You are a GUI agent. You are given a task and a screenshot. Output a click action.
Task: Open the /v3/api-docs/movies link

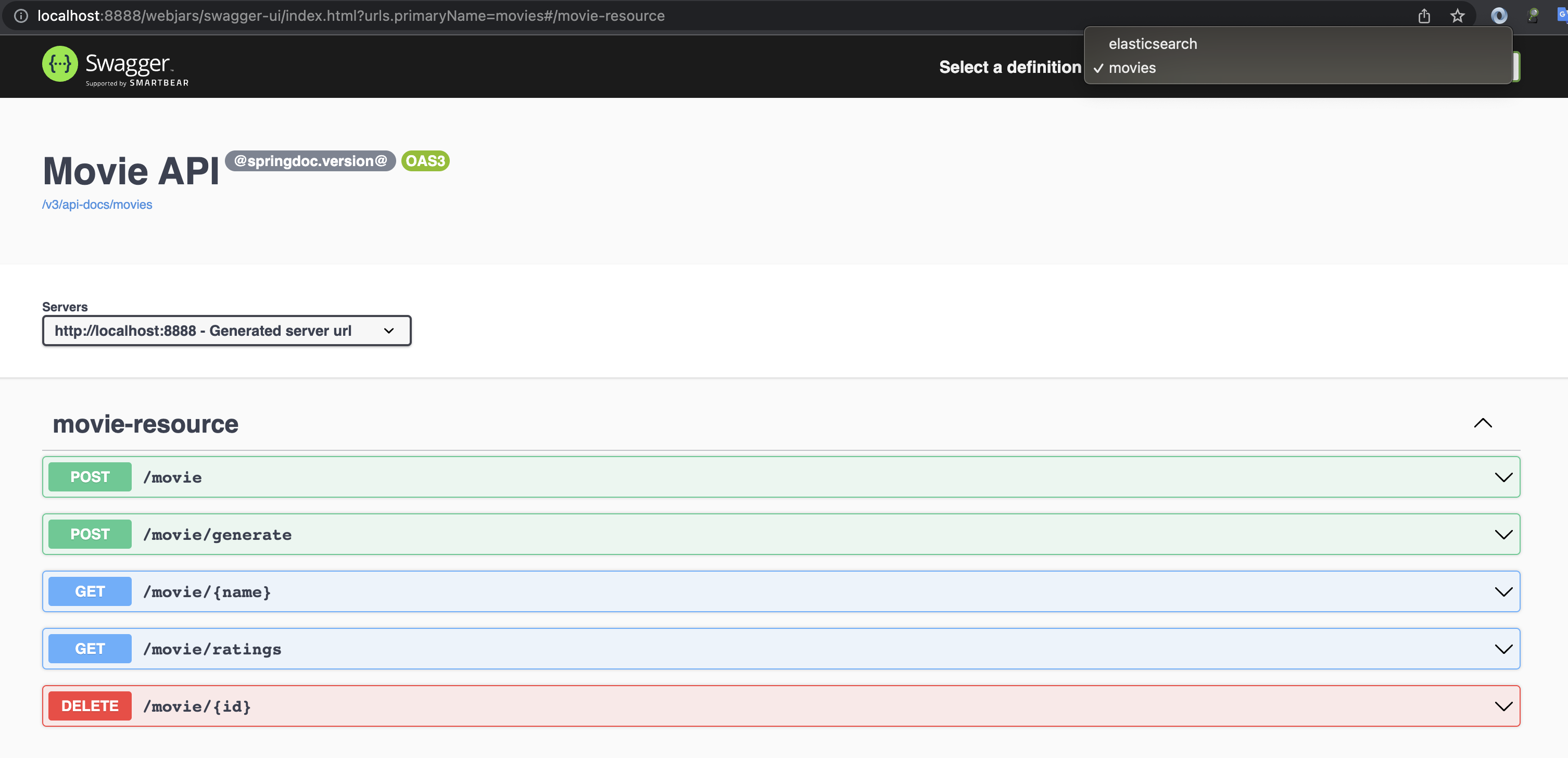pyautogui.click(x=97, y=205)
